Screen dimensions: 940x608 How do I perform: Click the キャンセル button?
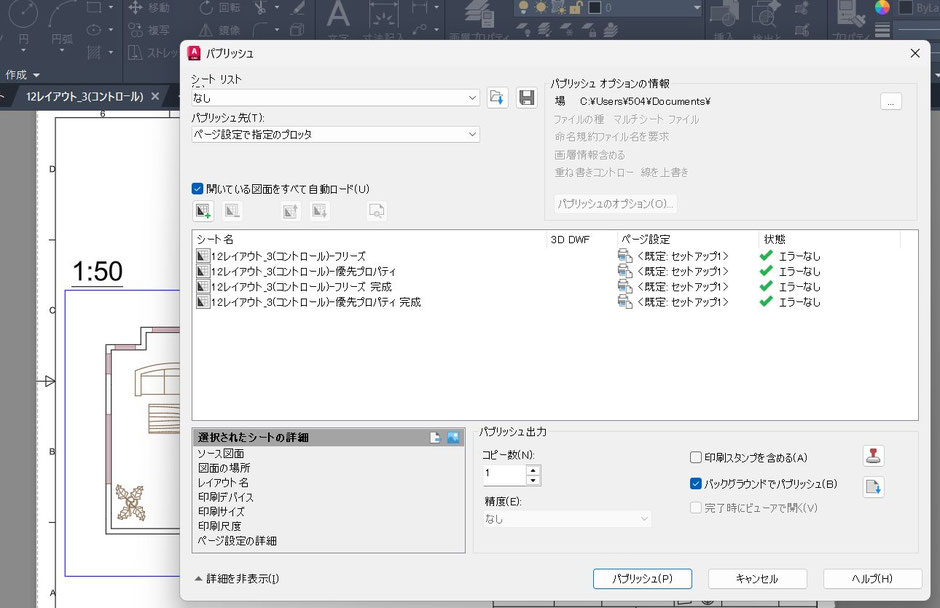click(x=757, y=579)
